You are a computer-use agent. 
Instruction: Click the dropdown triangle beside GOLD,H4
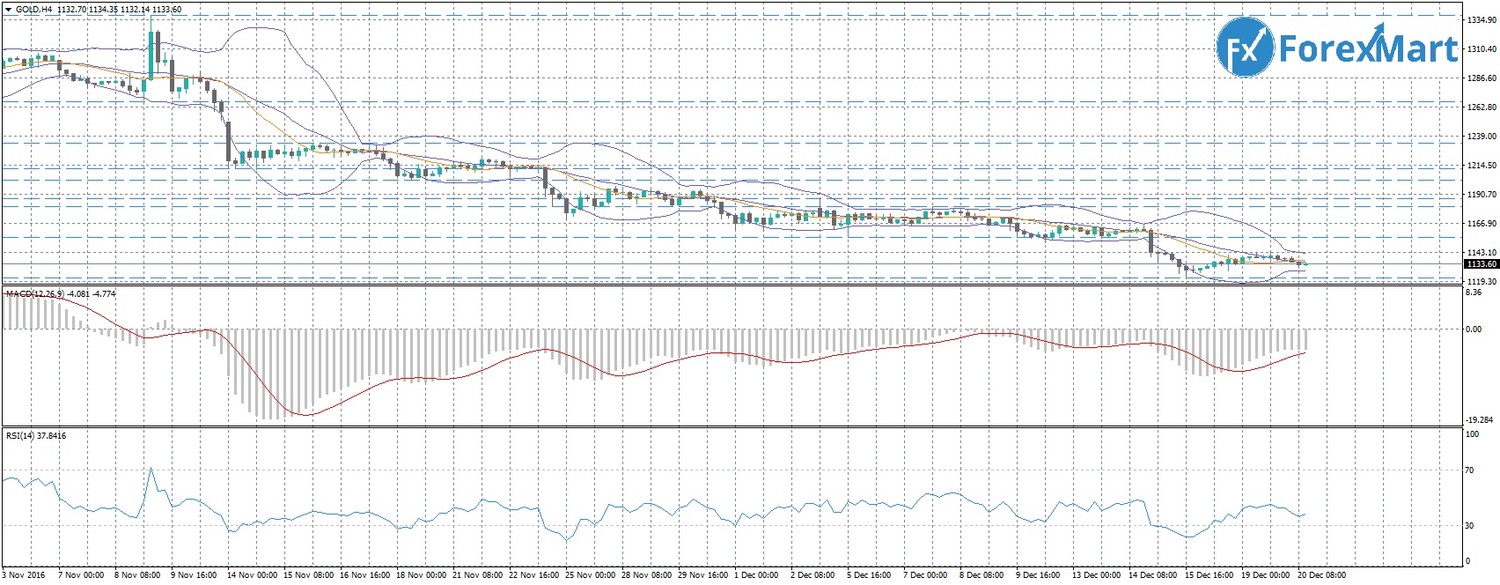coord(8,9)
